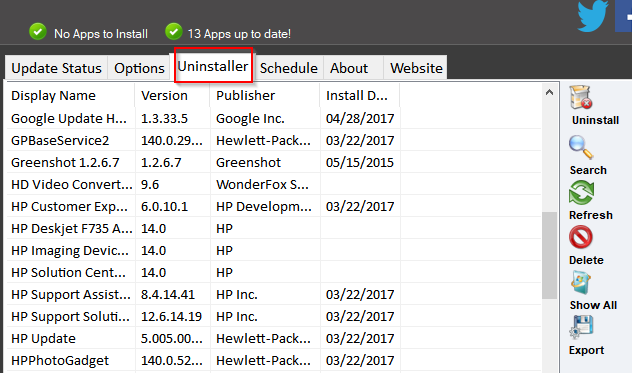Click the Greenshot publisher cell

(248, 163)
